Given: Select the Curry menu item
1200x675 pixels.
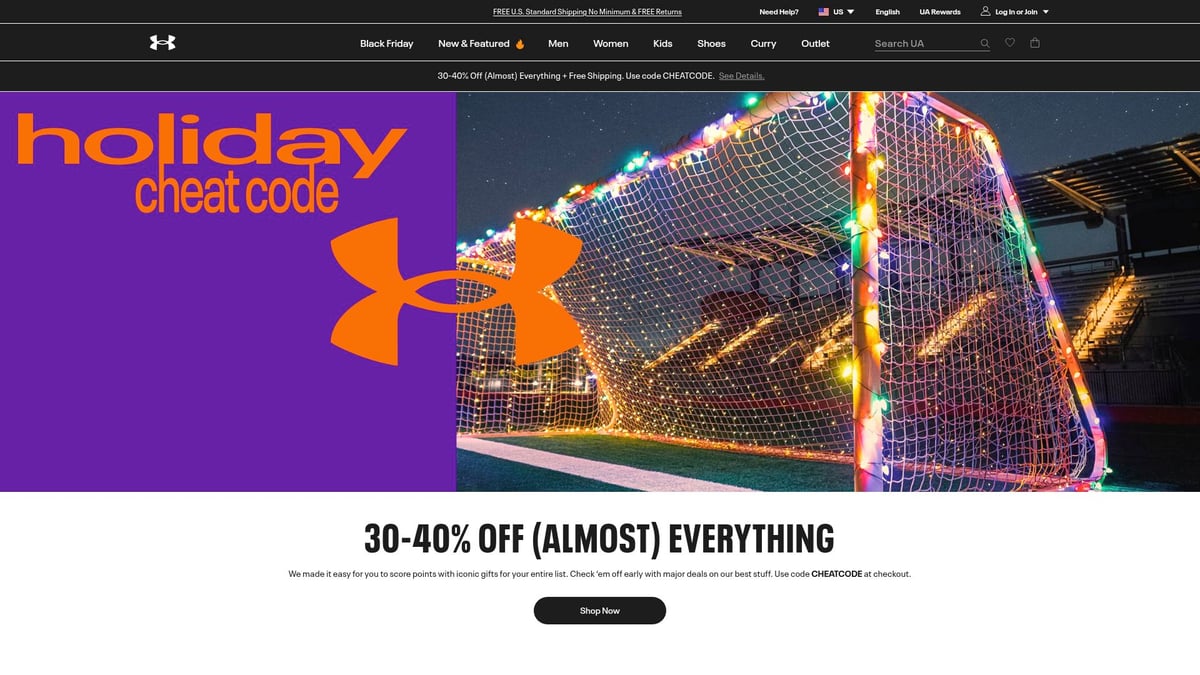Looking at the screenshot, I should (x=763, y=43).
